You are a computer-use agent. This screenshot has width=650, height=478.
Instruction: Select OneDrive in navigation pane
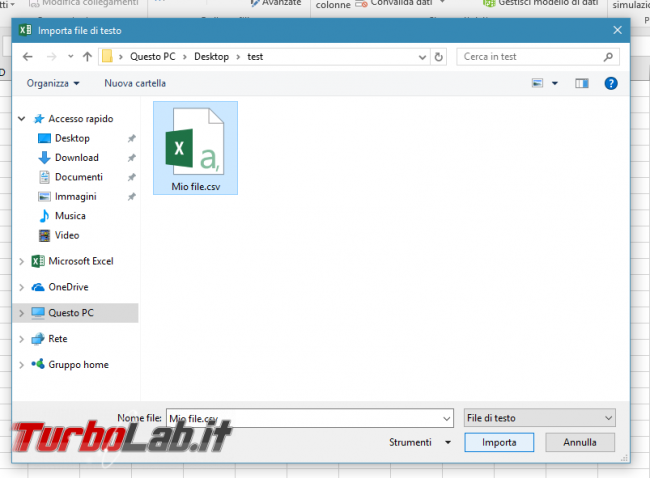[68, 287]
